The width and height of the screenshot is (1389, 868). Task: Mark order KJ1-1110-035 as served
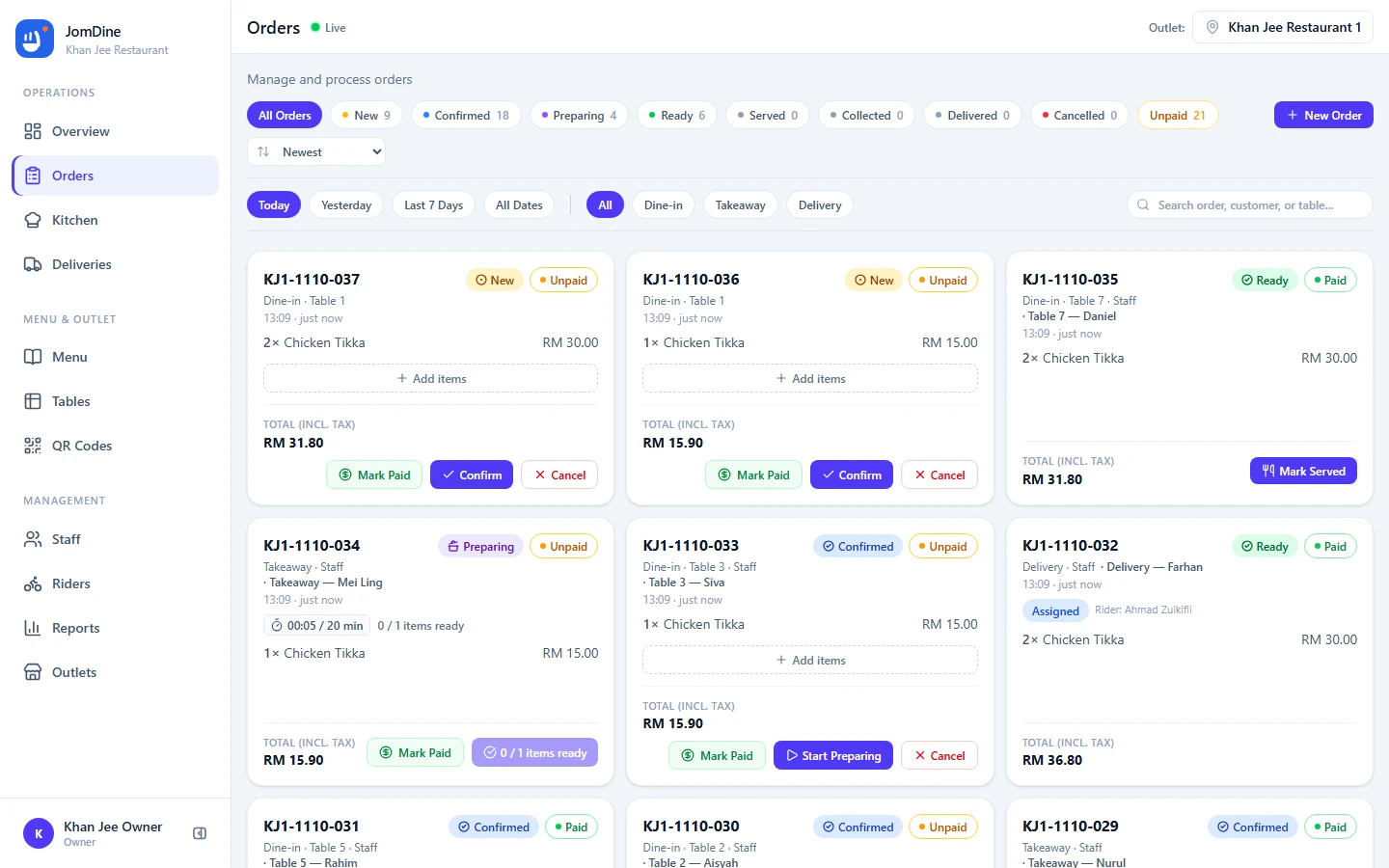pos(1304,472)
